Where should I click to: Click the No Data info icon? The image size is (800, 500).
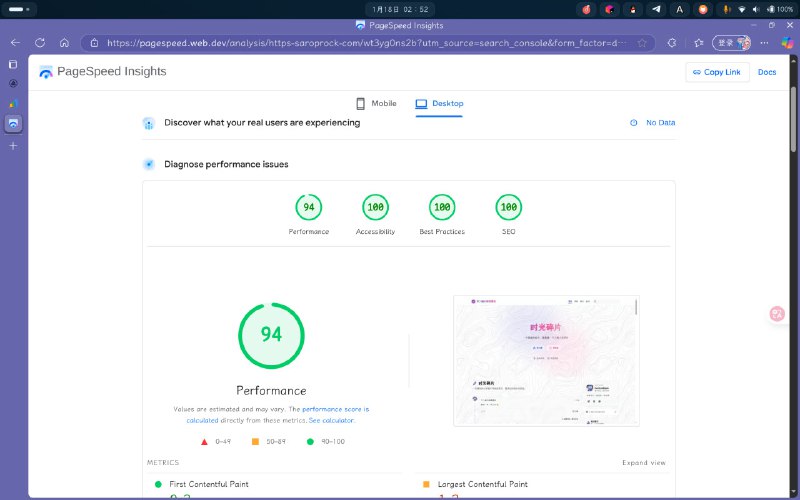(634, 123)
